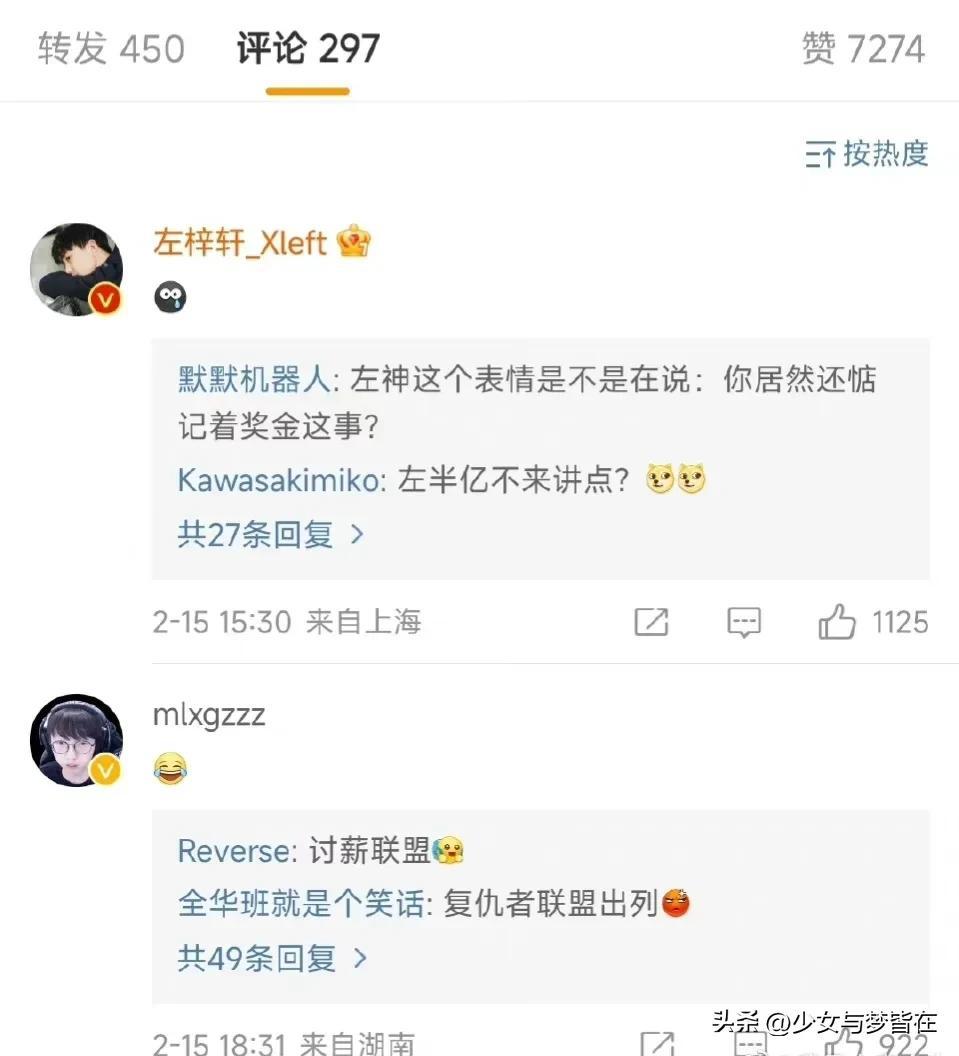Like 左梓轩_Xleft's comment with thumbs-up
959x1056 pixels.
[837, 622]
